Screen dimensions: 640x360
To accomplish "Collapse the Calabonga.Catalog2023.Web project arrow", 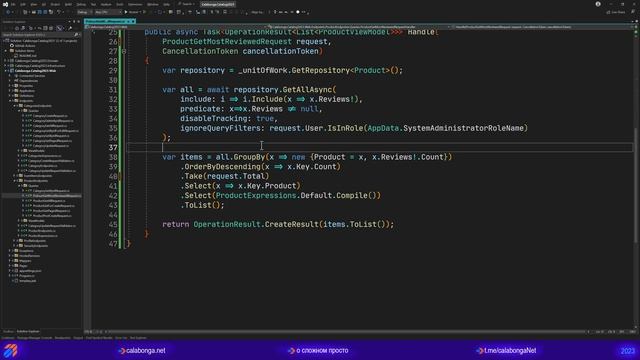I will (x=6, y=71).
